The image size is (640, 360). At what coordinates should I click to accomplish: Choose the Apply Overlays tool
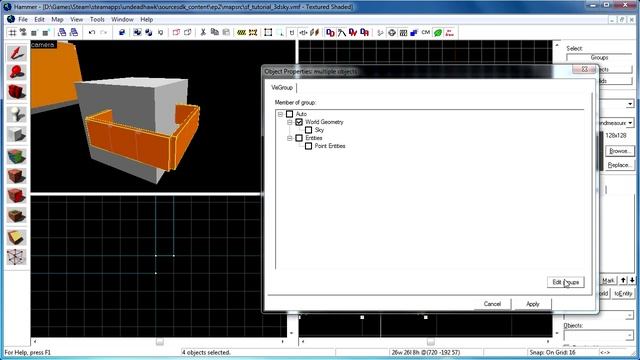16,215
